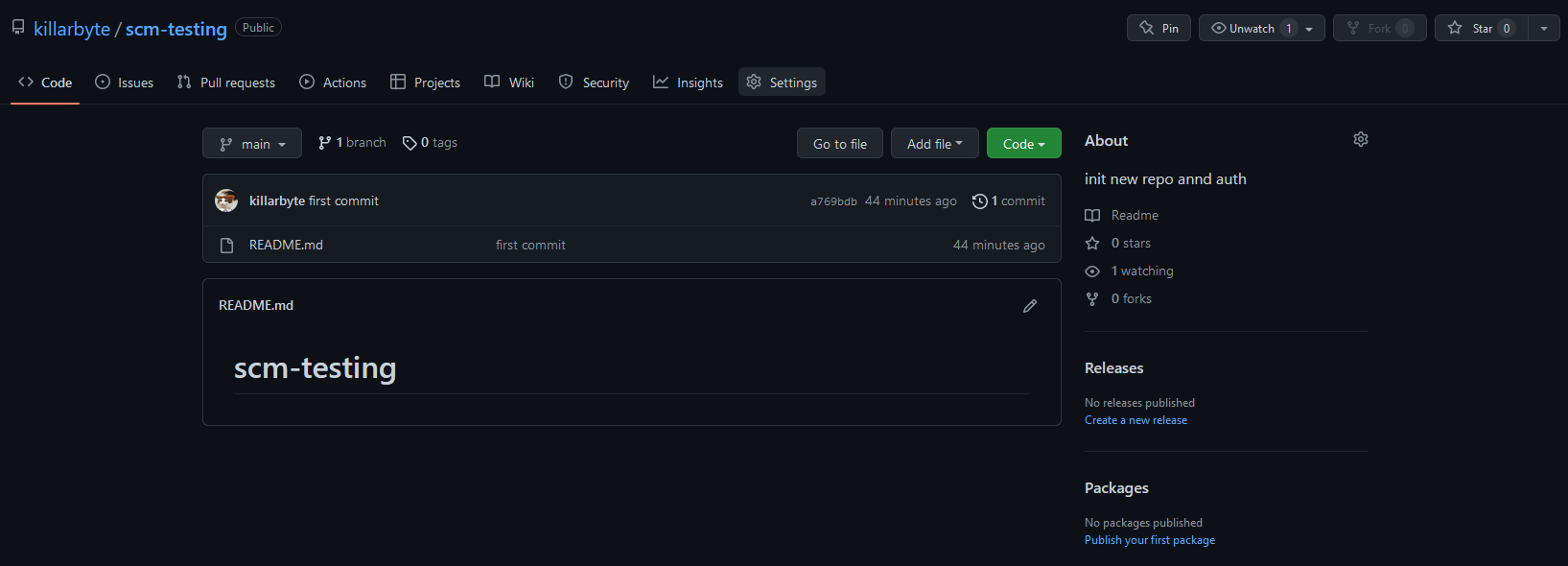Open the Add file dropdown
Screen dimensions: 1568x566
click(934, 143)
